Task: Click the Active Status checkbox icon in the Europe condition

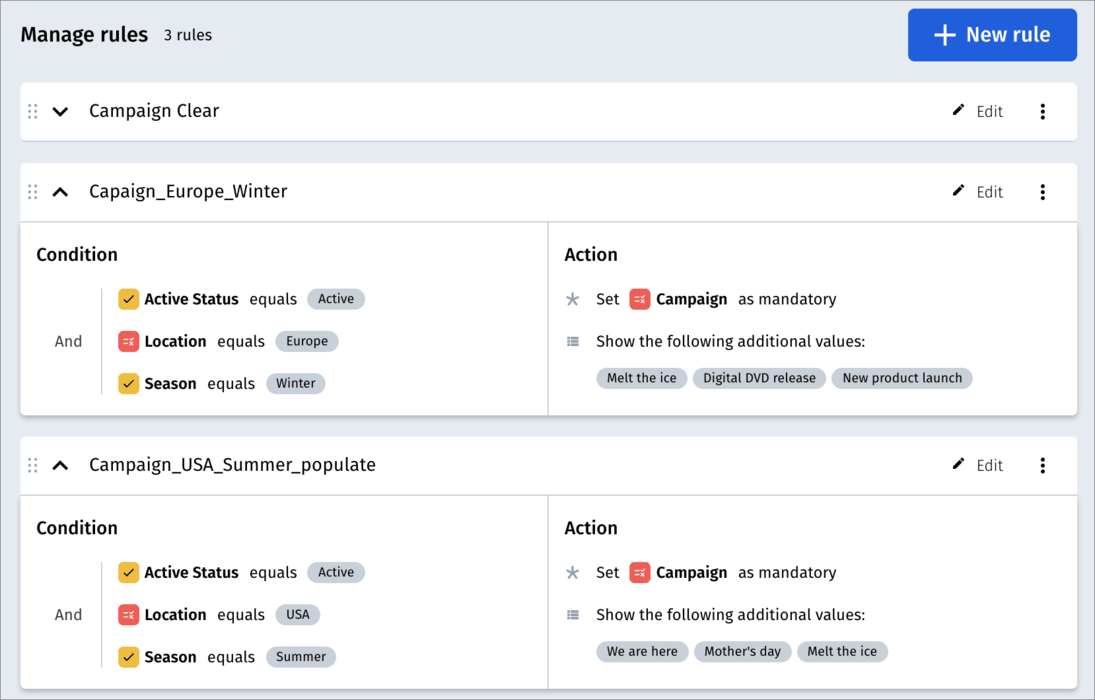Action: (128, 298)
